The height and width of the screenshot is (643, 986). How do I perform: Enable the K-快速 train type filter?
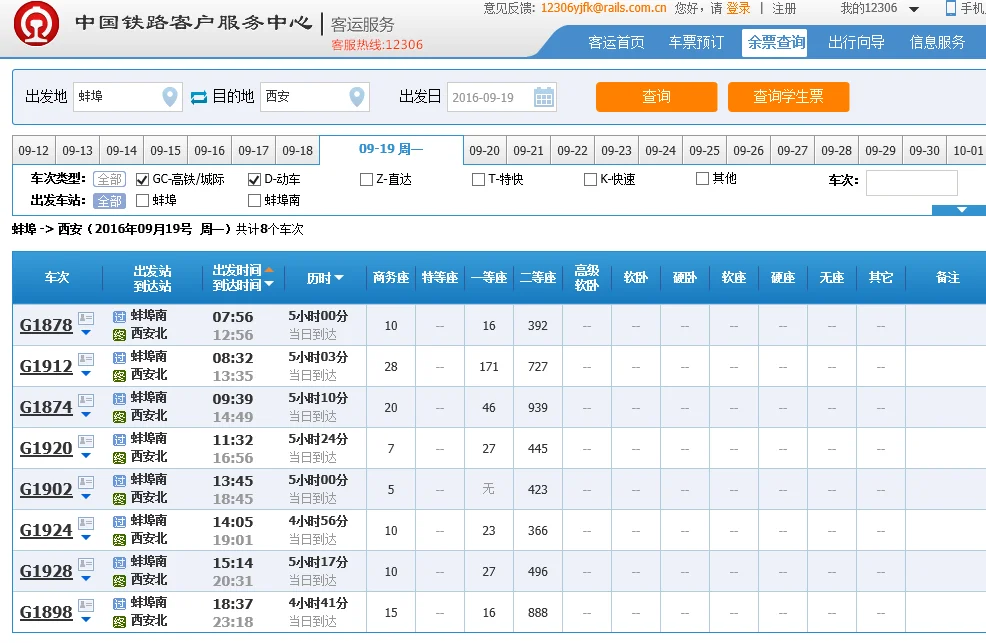pos(590,180)
